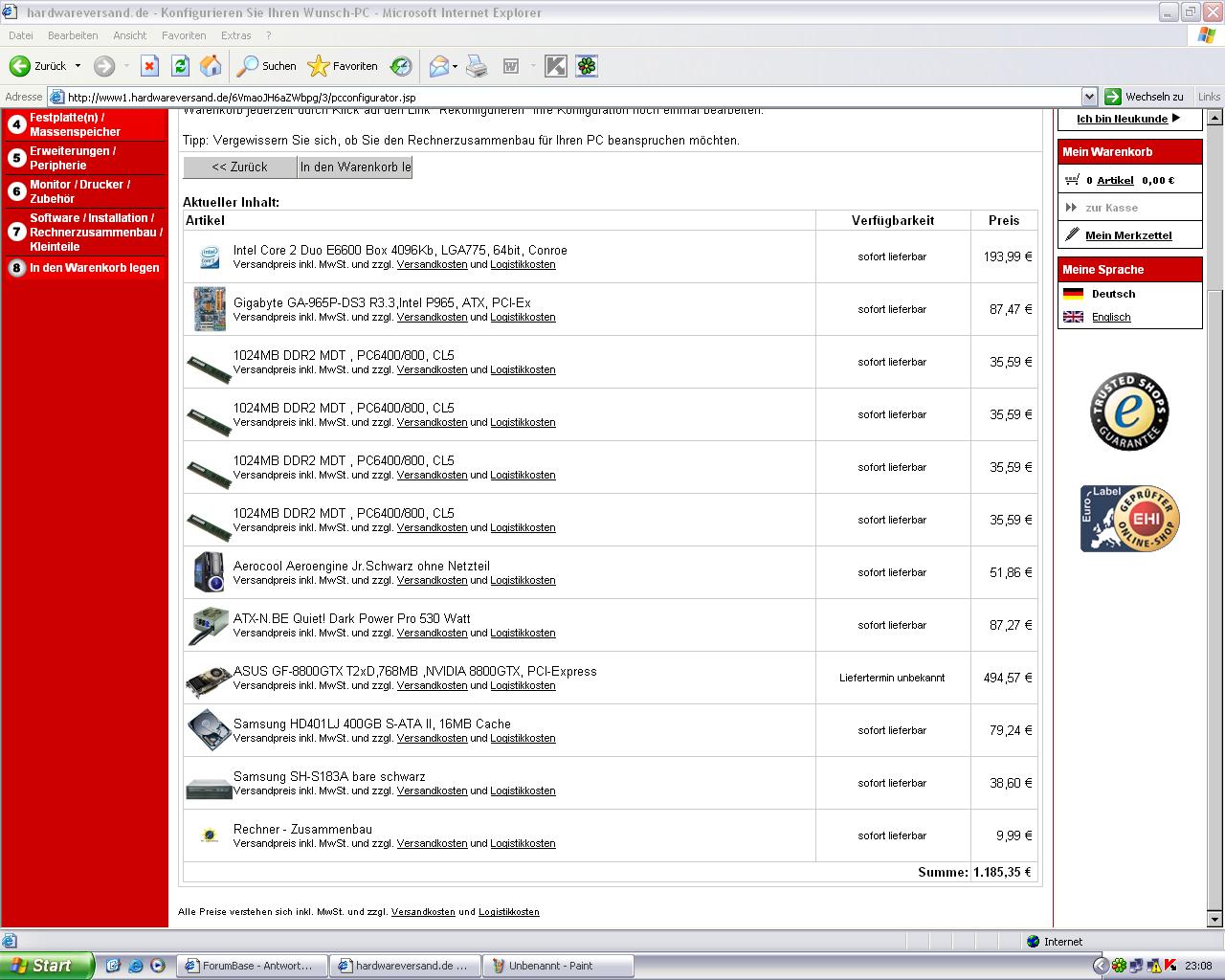Click the << Zurück button

pos(240,167)
